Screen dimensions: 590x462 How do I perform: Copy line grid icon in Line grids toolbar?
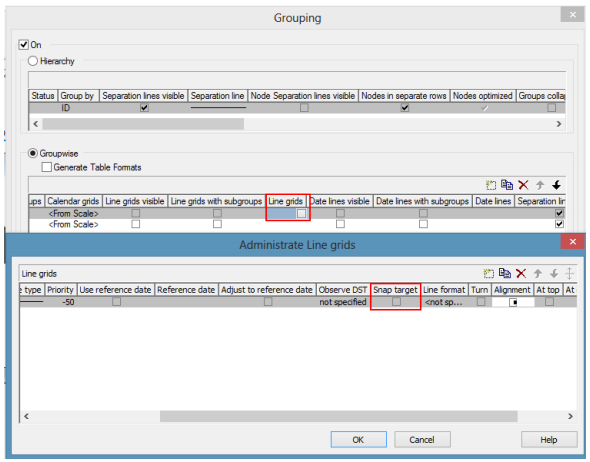click(505, 273)
